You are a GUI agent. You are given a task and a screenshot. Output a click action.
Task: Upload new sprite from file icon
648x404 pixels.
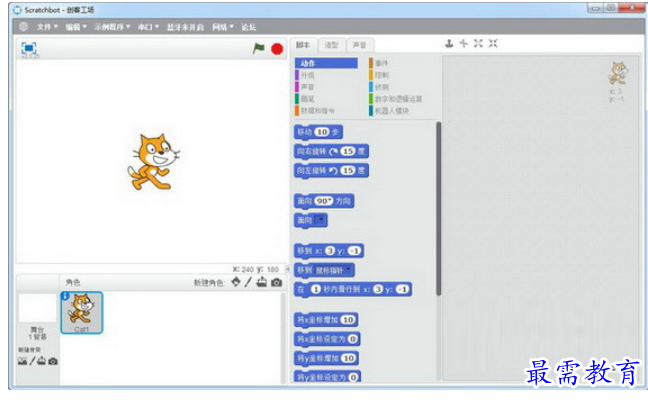262,282
